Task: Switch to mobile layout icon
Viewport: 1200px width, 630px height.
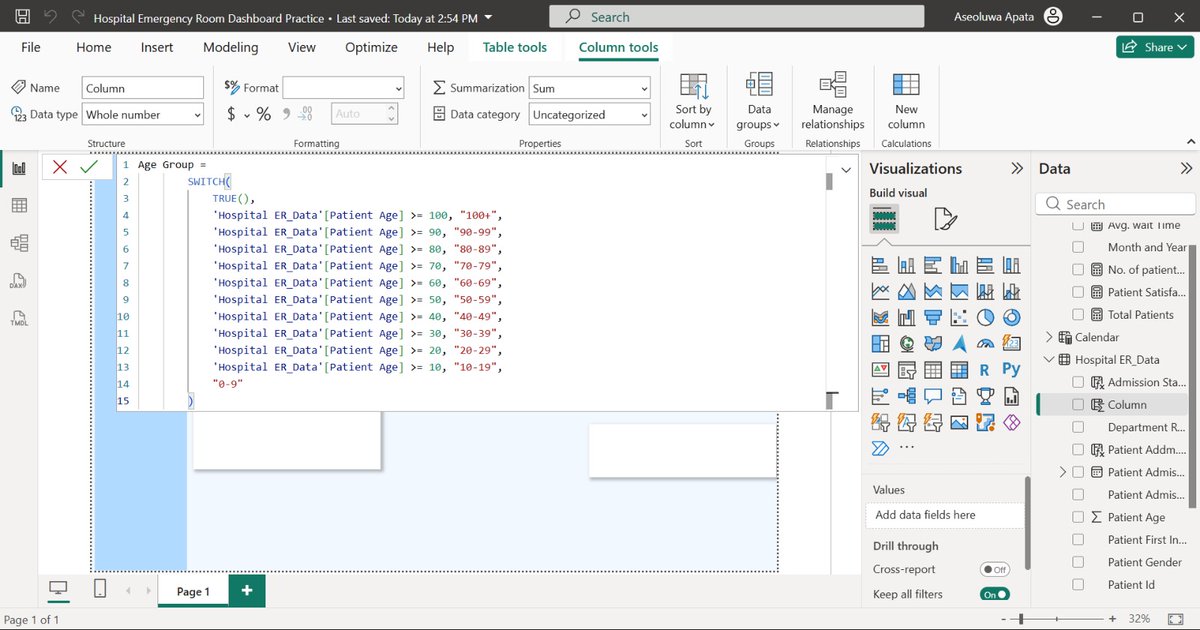Action: 100,590
